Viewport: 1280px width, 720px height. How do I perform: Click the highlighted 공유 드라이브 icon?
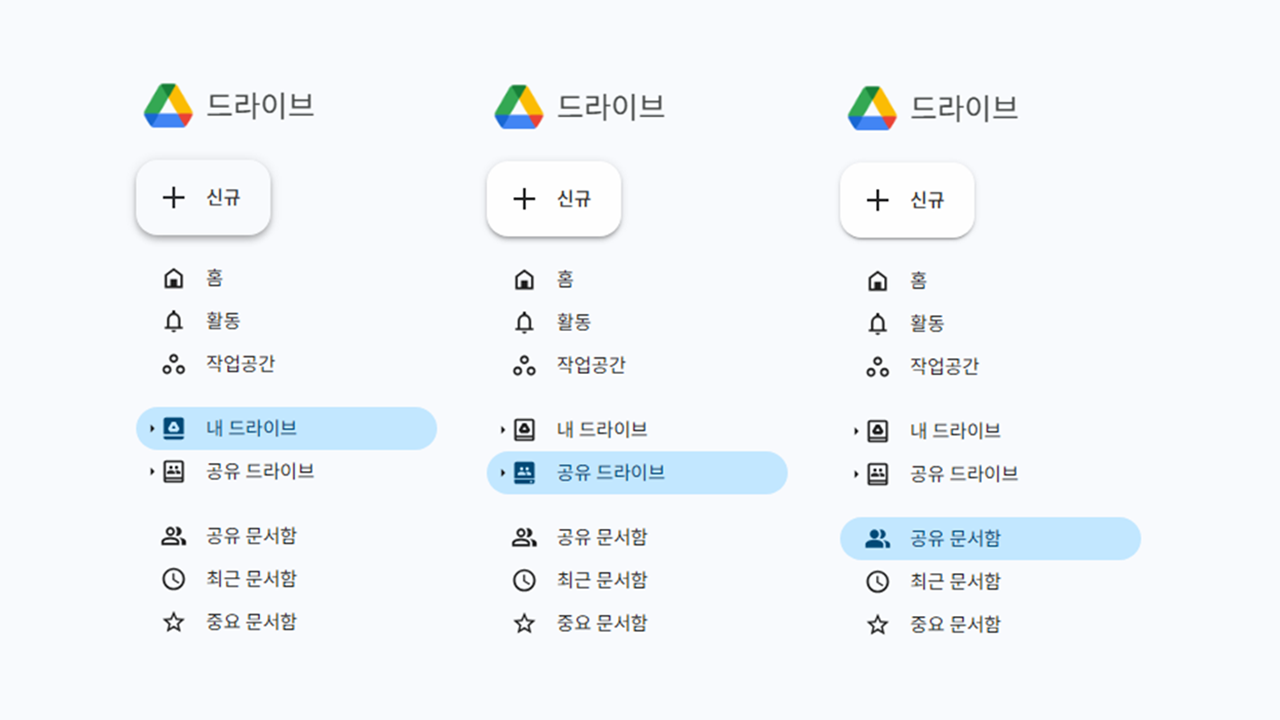(x=524, y=472)
